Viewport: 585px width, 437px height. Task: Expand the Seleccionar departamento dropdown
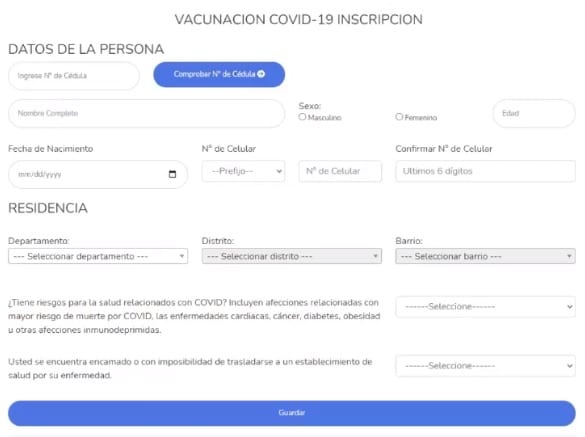(x=98, y=256)
